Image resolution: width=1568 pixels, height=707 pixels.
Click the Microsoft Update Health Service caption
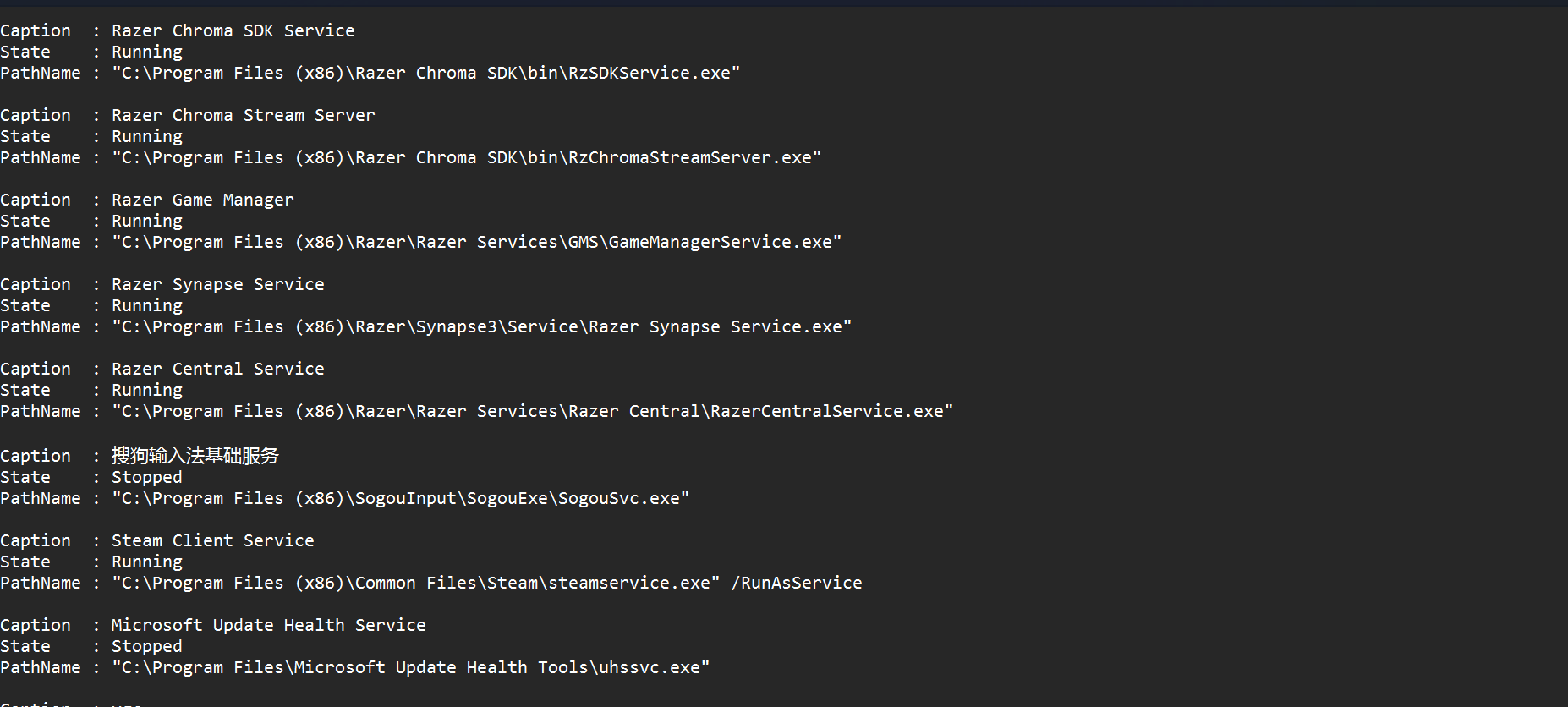pos(268,625)
